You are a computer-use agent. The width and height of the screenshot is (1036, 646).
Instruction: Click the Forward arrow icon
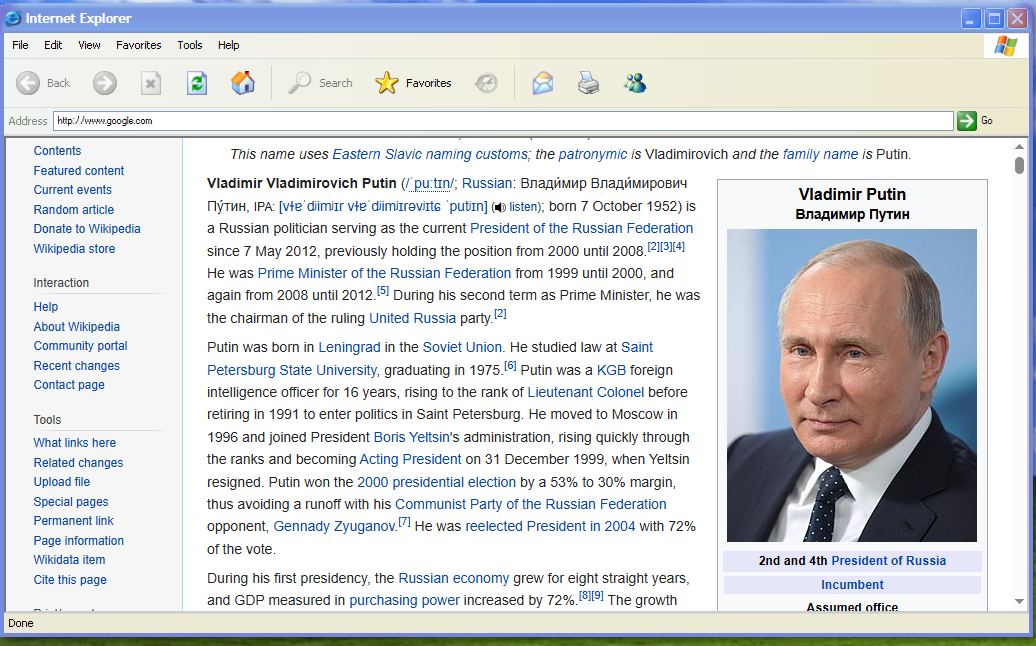[x=105, y=83]
